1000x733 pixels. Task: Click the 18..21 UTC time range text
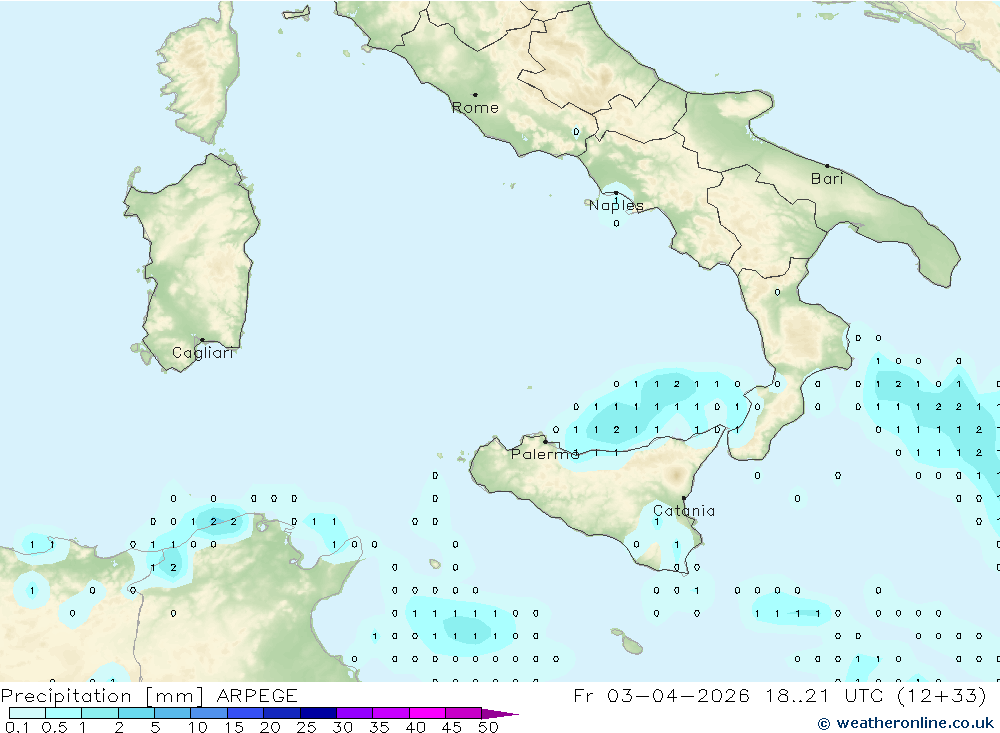click(824, 695)
